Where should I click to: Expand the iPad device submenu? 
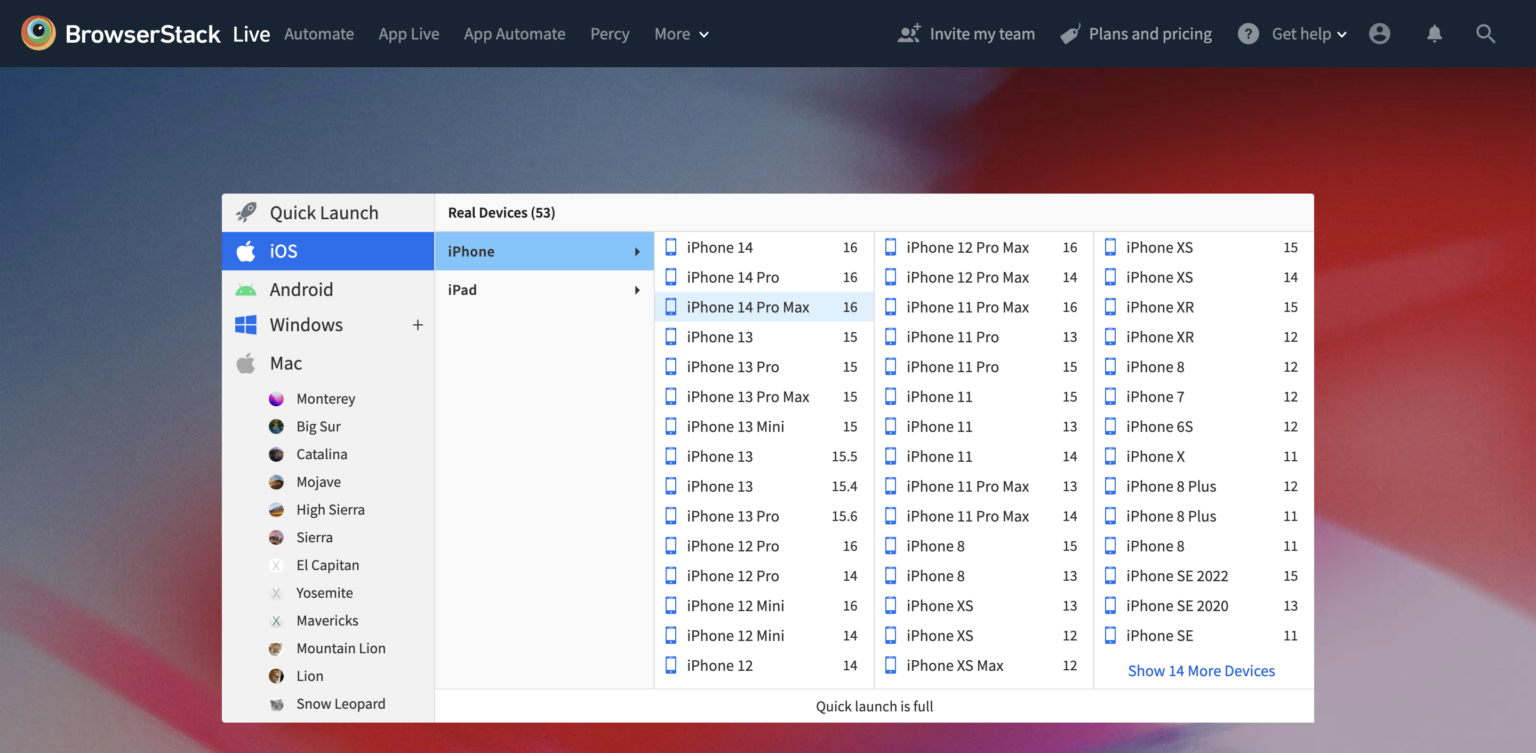tap(544, 289)
